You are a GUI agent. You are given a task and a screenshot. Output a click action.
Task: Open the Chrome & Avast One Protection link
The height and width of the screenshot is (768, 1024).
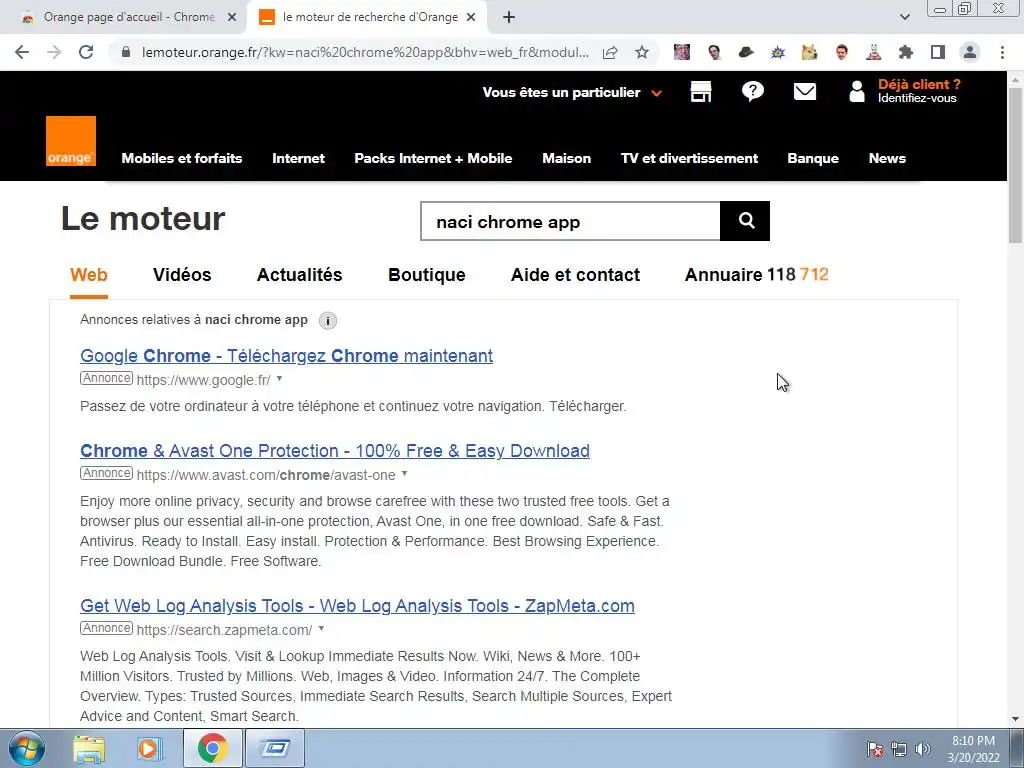(x=334, y=451)
